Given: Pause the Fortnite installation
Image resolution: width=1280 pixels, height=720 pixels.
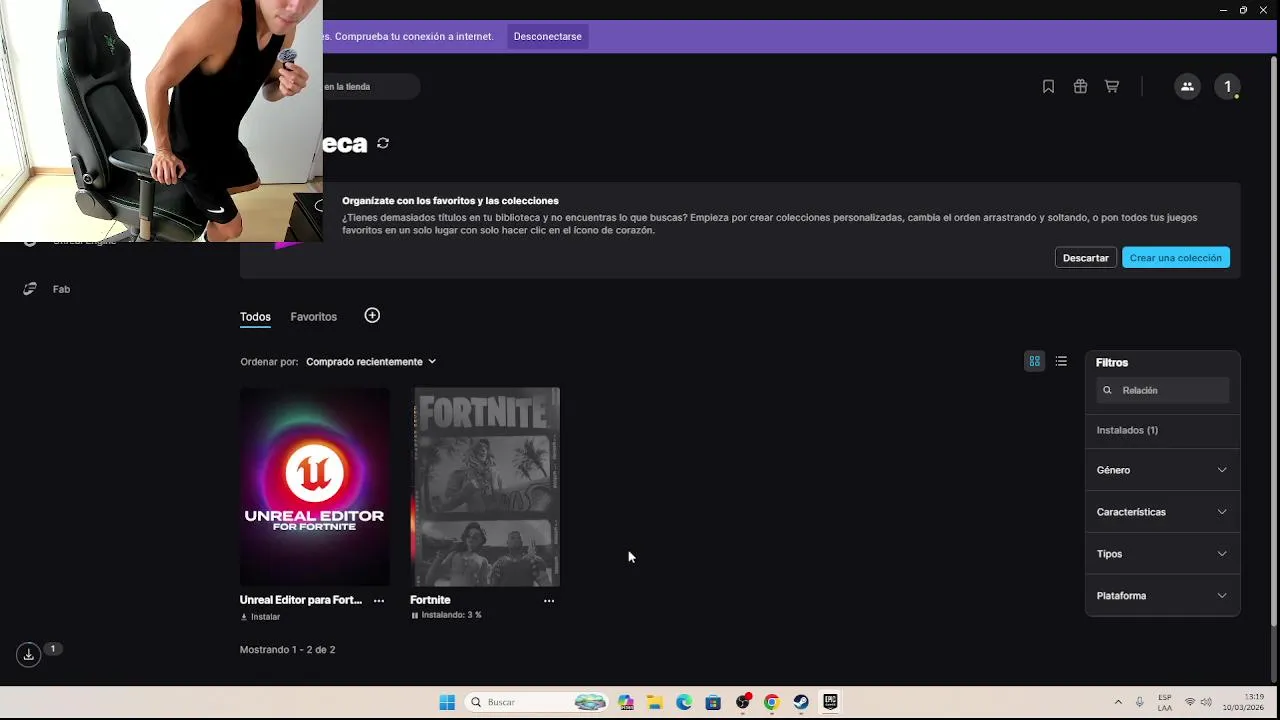Looking at the screenshot, I should 415,615.
